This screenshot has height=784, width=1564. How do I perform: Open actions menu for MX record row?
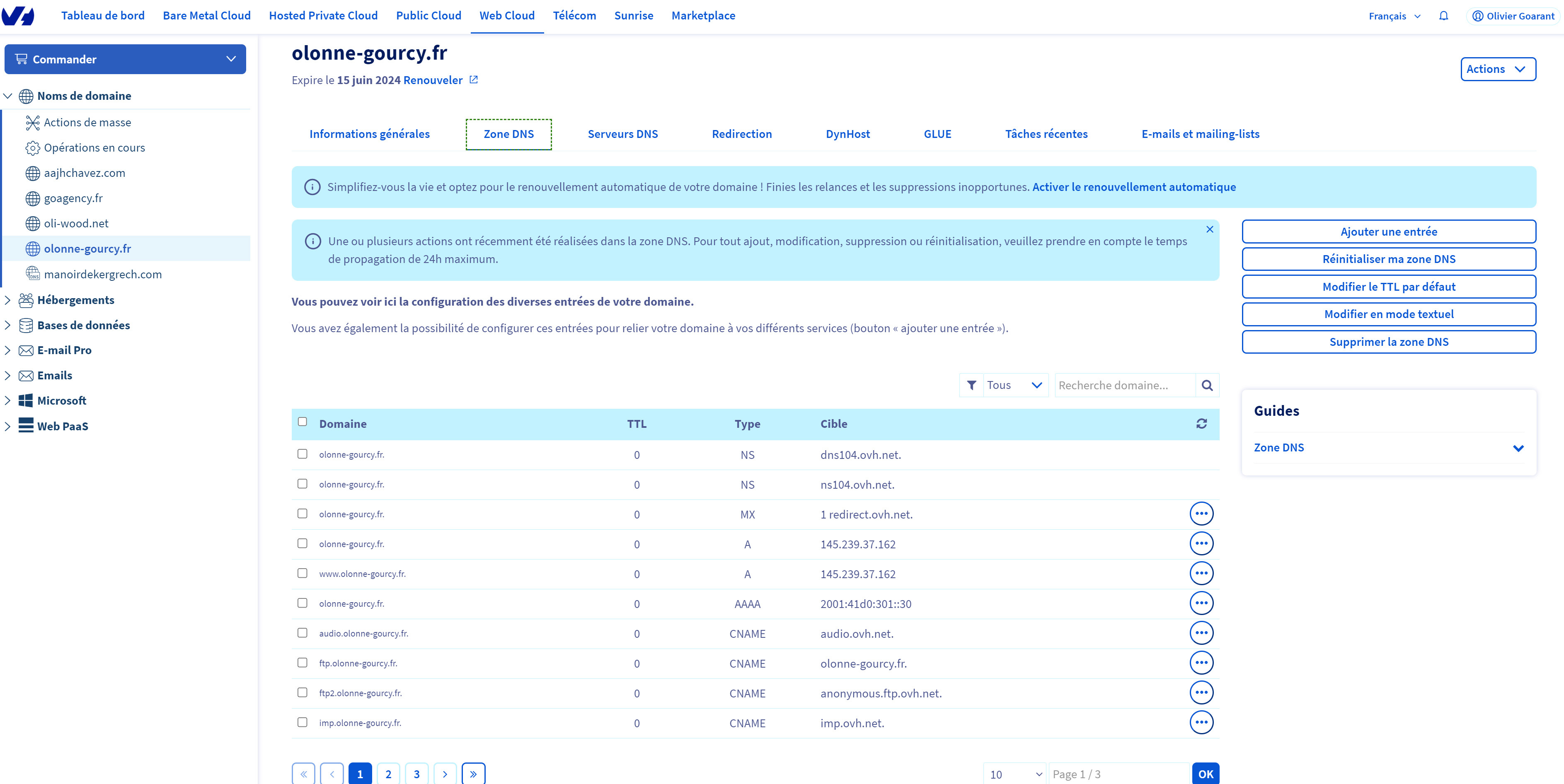click(1201, 514)
